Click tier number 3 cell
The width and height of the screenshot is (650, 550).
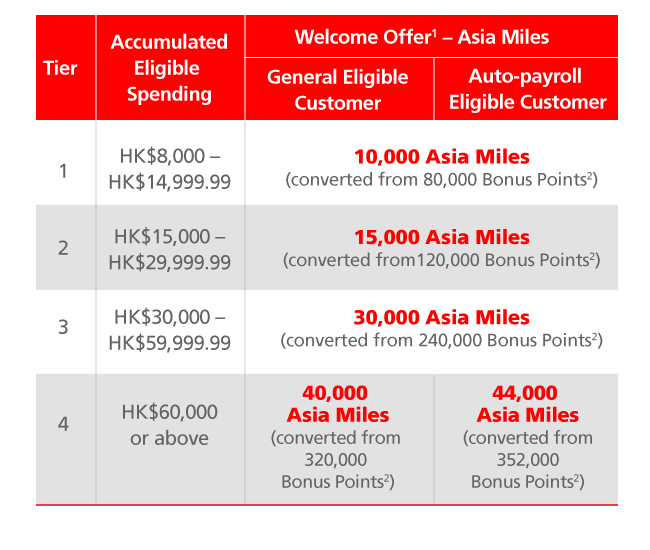coord(63,329)
